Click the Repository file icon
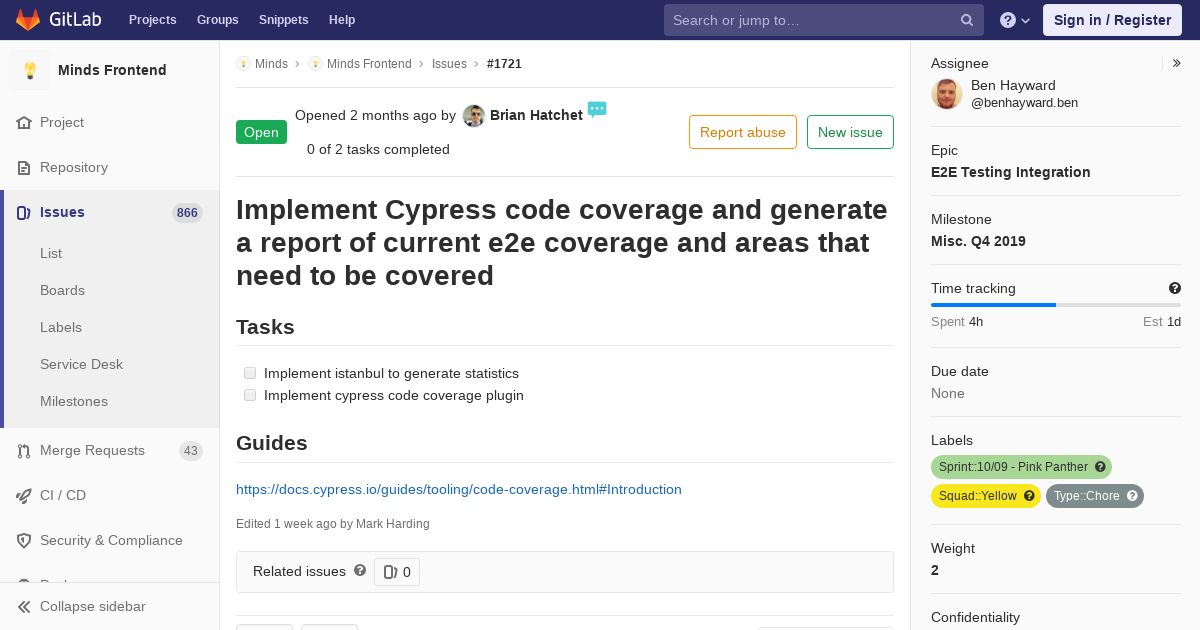 point(24,167)
